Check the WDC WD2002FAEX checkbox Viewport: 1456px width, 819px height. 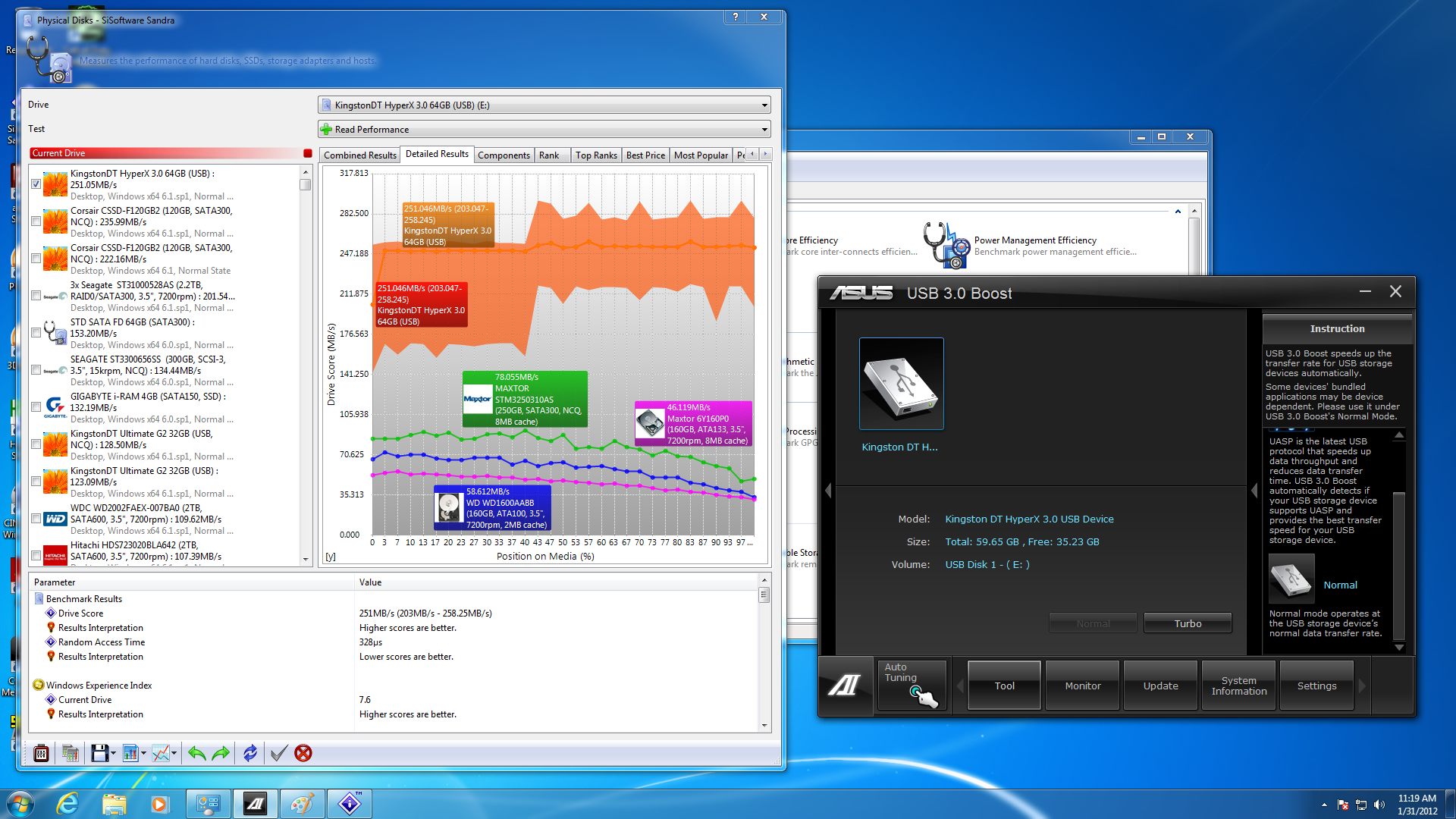point(36,519)
